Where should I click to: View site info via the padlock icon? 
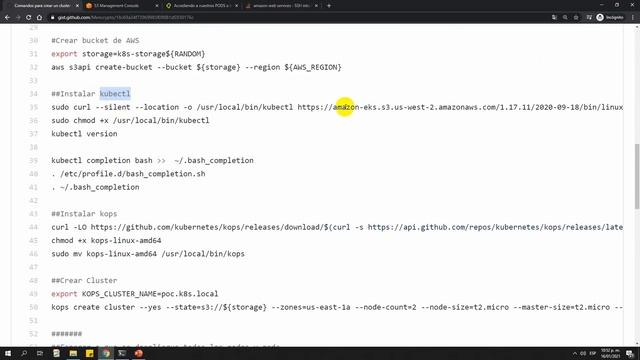[x=53, y=18]
